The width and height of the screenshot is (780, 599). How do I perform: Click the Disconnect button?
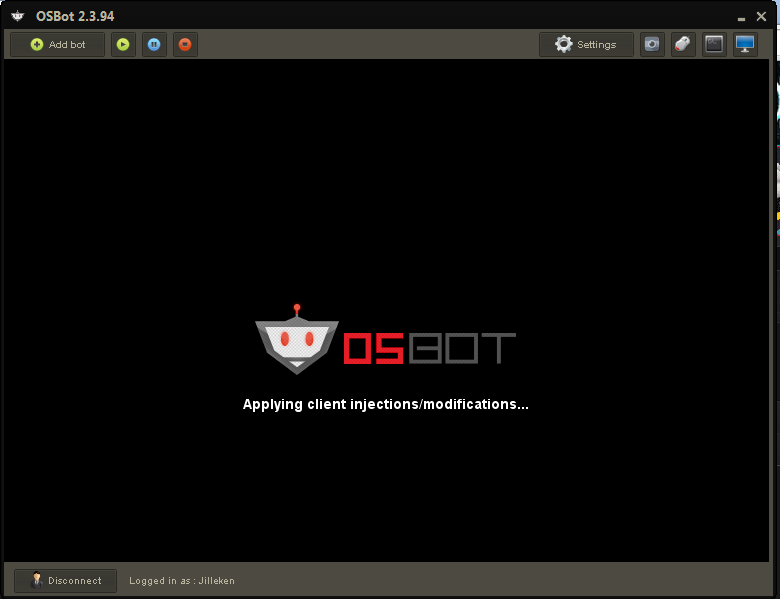tap(66, 581)
